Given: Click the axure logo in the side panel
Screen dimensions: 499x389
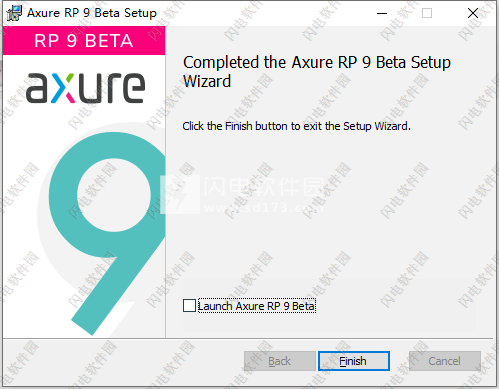Looking at the screenshot, I should [86, 88].
